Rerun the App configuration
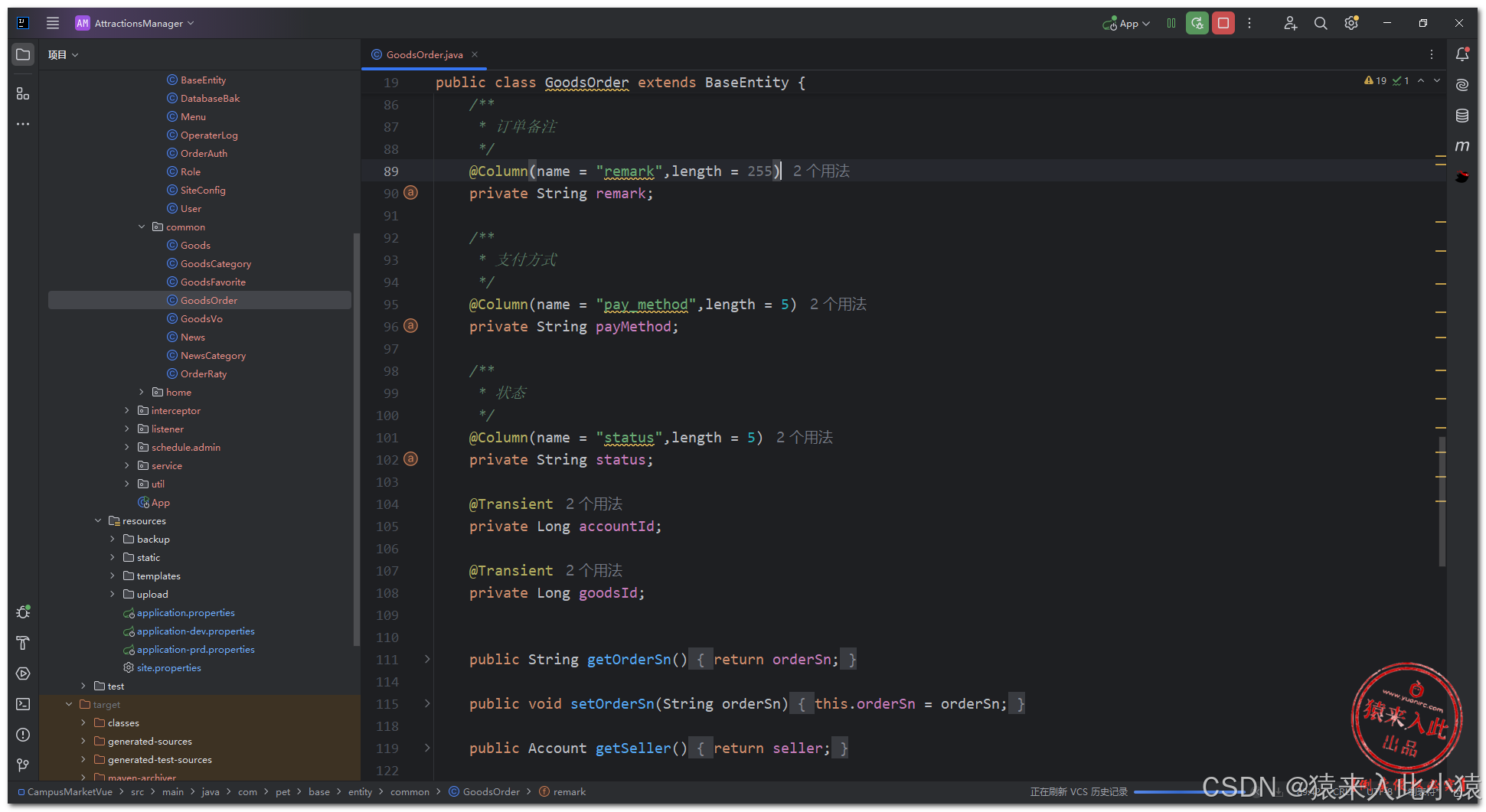 tap(1197, 23)
